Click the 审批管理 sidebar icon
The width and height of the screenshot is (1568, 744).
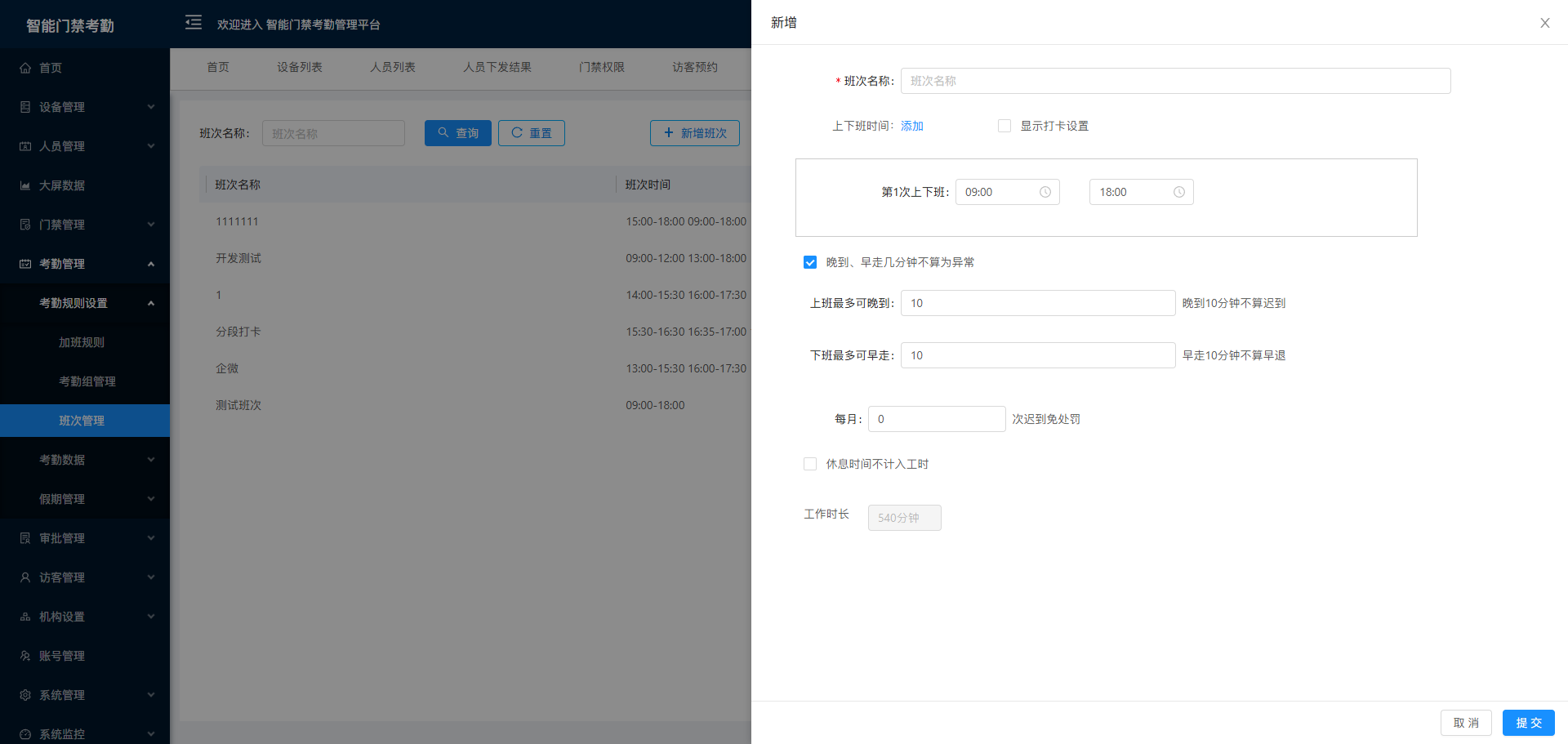(x=25, y=538)
